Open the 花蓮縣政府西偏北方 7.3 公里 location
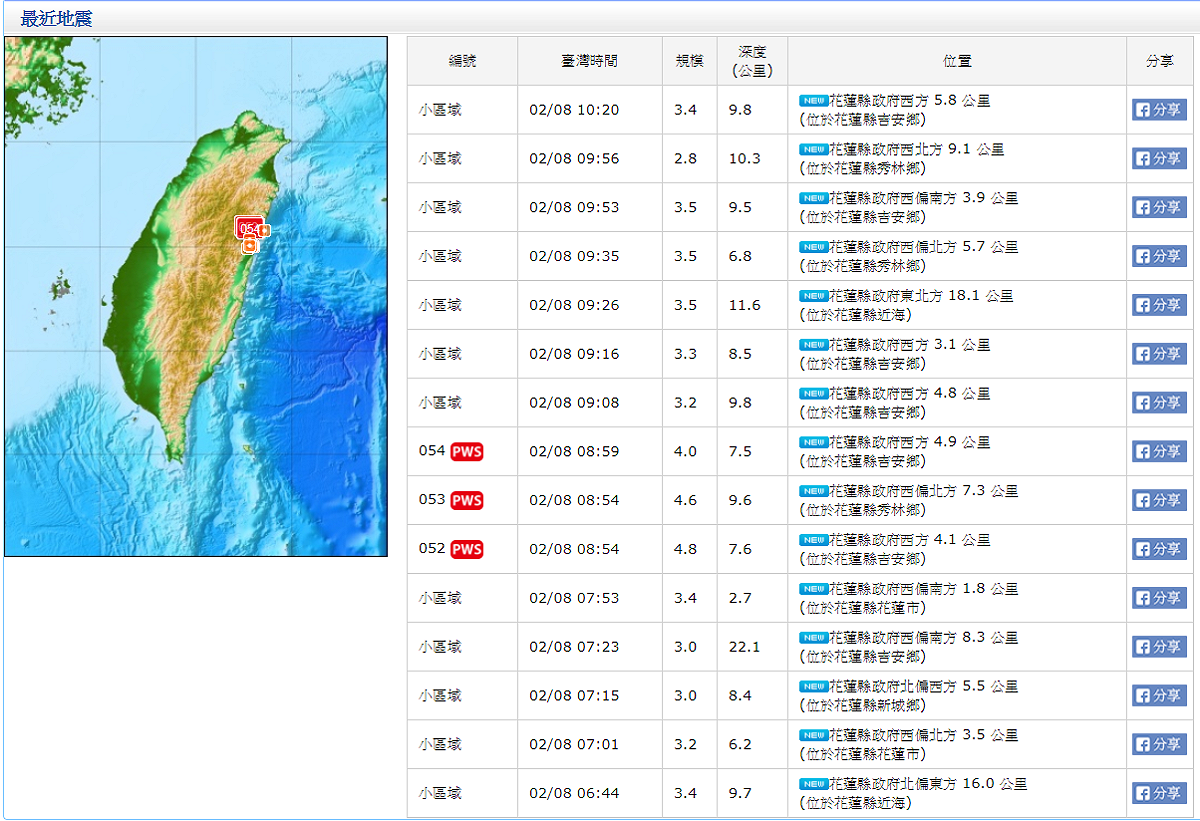Screen dimensions: 1200x821 [923, 491]
